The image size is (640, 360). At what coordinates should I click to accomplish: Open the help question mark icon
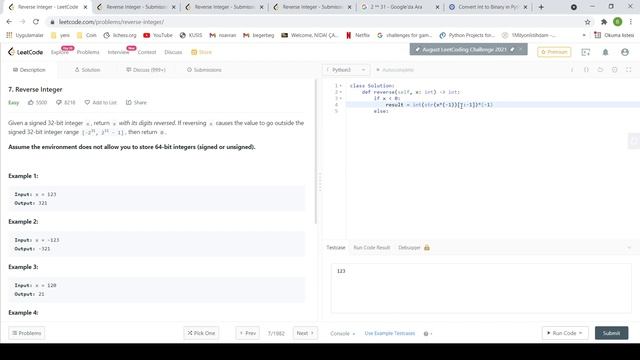coord(426,333)
